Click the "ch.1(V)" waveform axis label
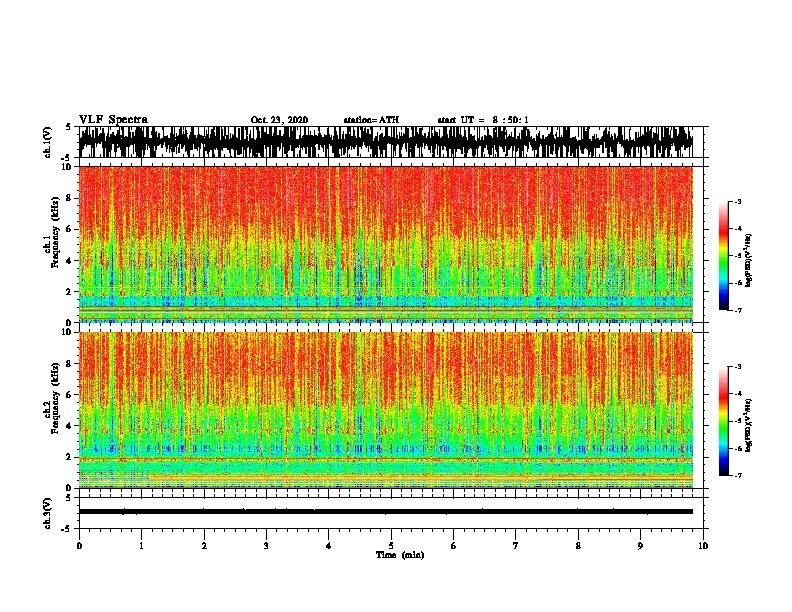 (x=48, y=142)
